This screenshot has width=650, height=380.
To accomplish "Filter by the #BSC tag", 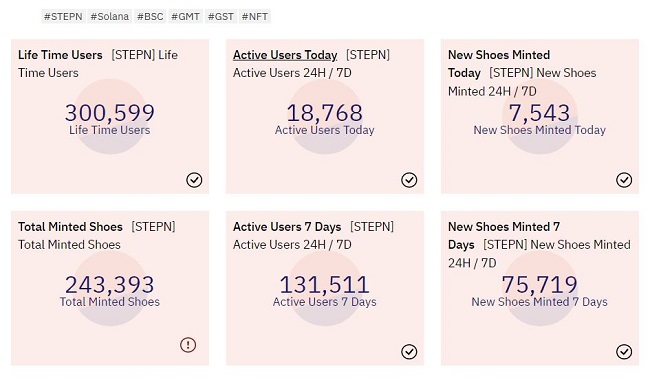I will pos(150,17).
